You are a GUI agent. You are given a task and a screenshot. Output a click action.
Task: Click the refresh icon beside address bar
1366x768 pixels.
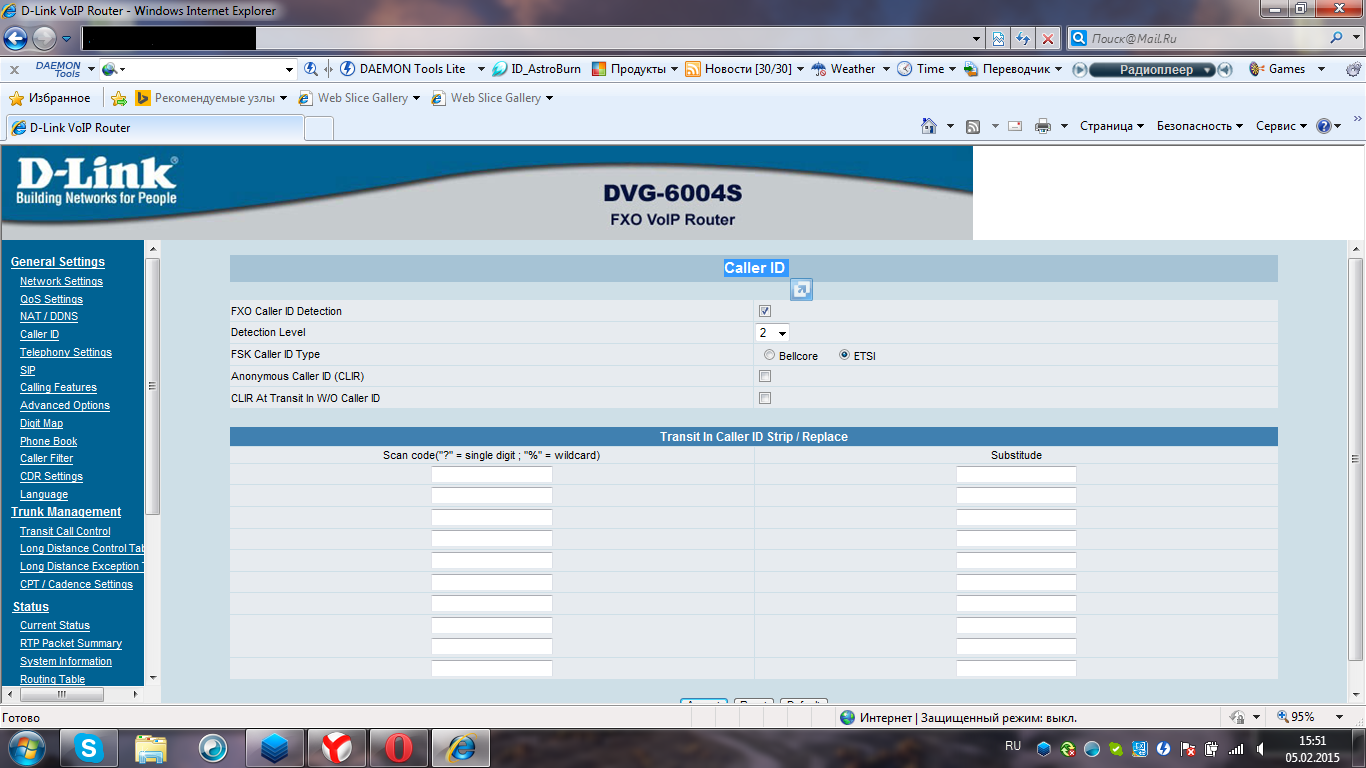point(1022,39)
